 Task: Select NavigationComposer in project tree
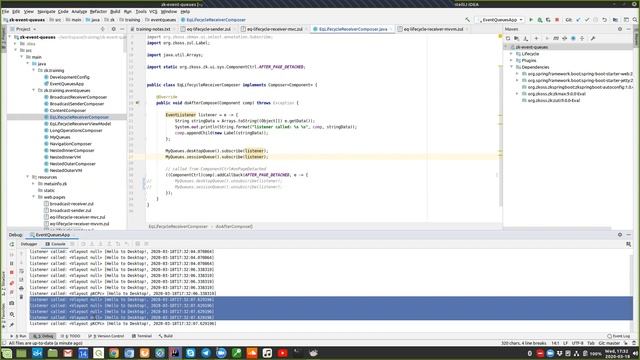pyautogui.click(x=71, y=144)
